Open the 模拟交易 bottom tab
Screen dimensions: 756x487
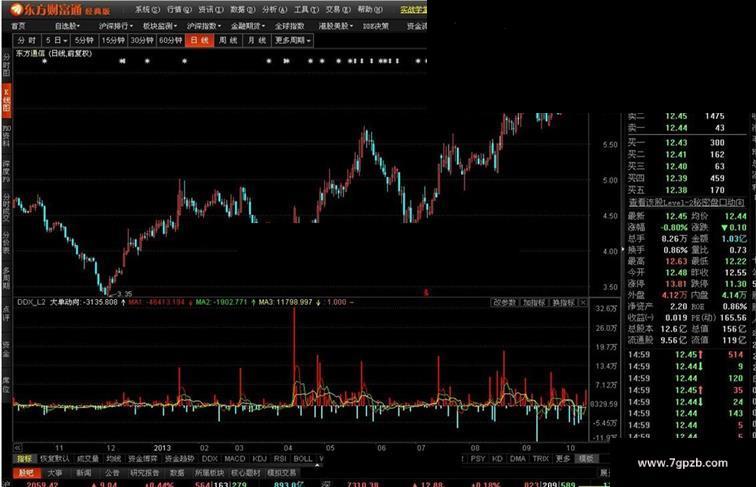[x=282, y=473]
